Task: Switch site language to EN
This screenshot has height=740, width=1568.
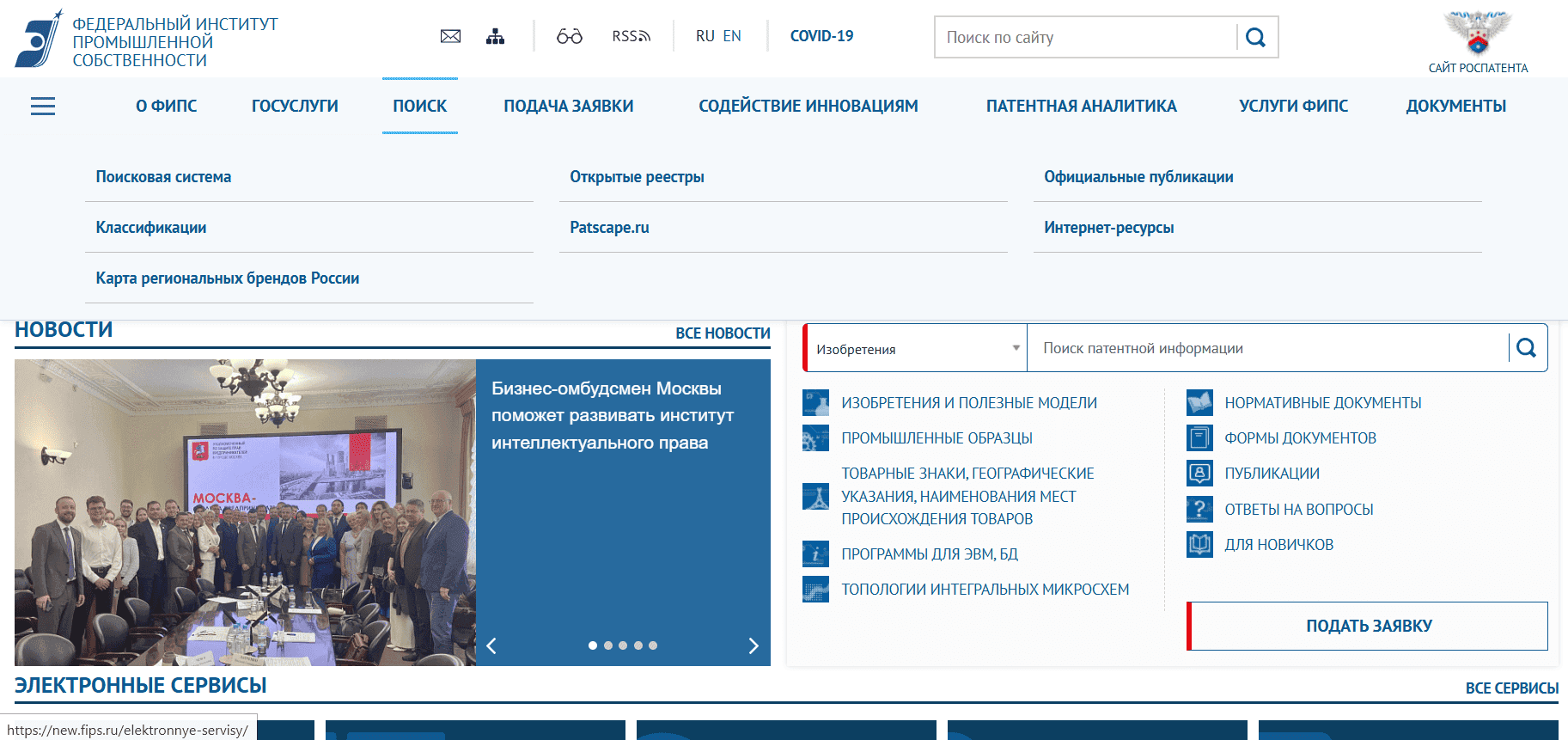Action: (732, 36)
